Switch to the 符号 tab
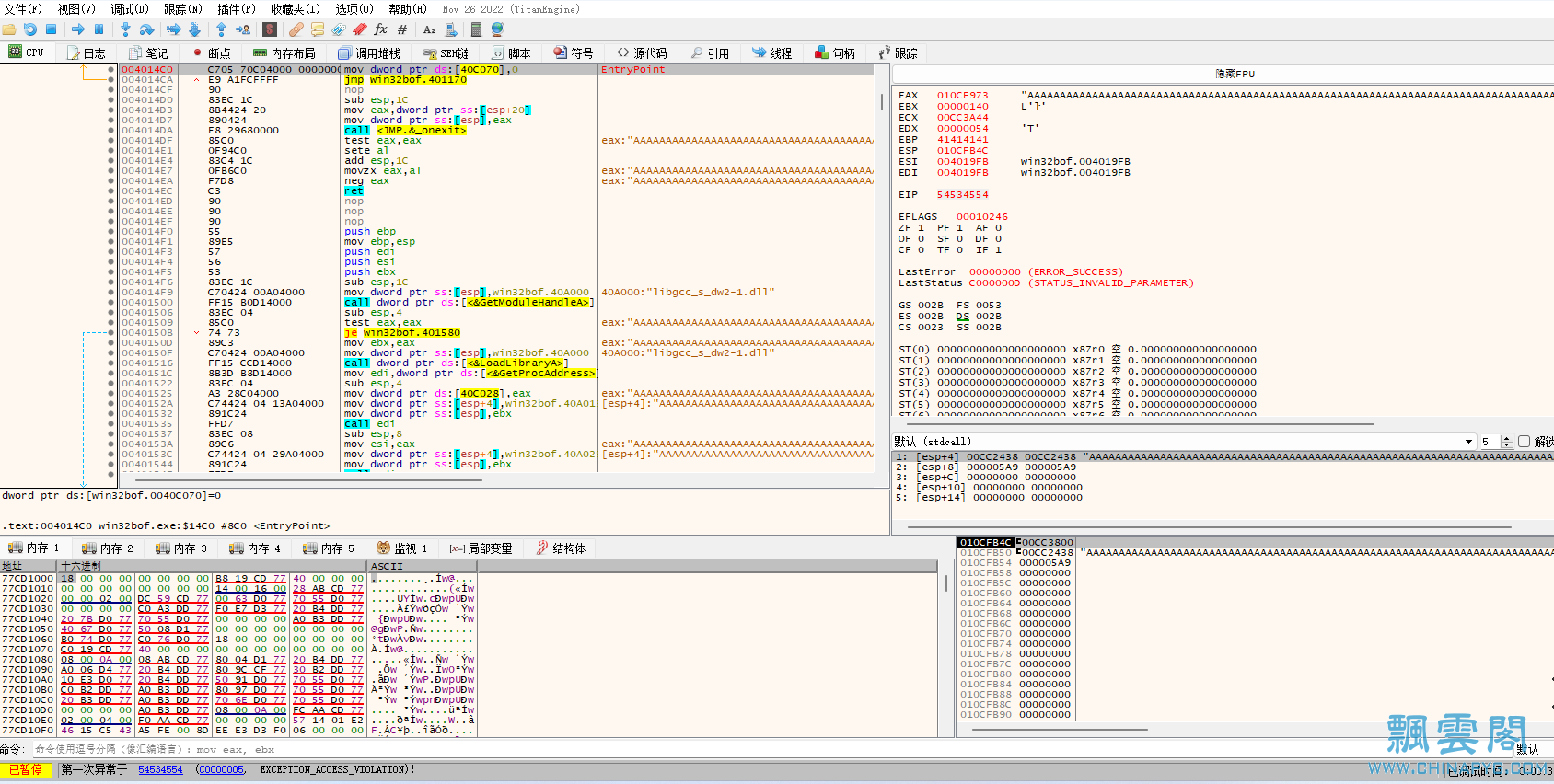Viewport: 1554px width, 784px height. tap(574, 53)
